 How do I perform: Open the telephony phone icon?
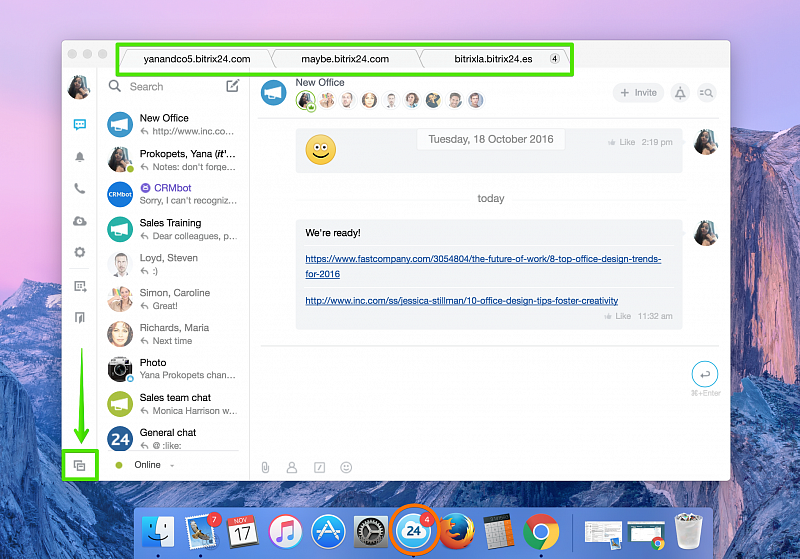point(80,189)
